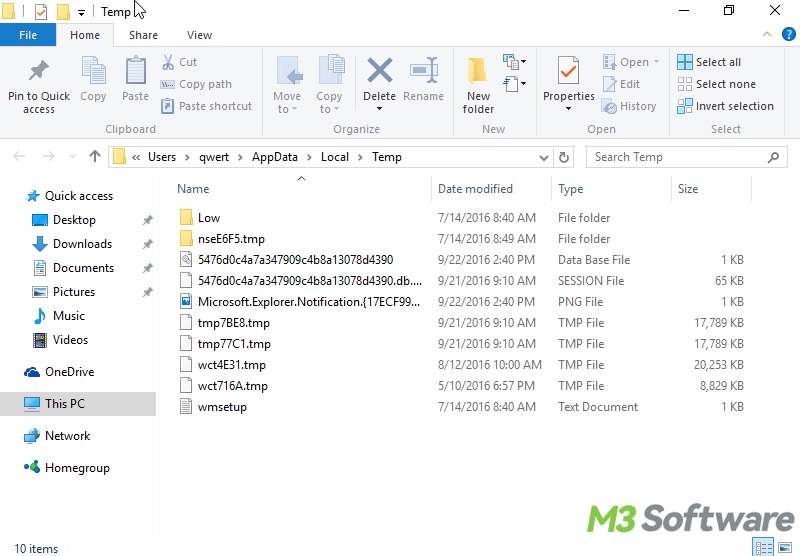Expand the address bar history dropdown
The height and width of the screenshot is (556, 800).
pyautogui.click(x=544, y=158)
